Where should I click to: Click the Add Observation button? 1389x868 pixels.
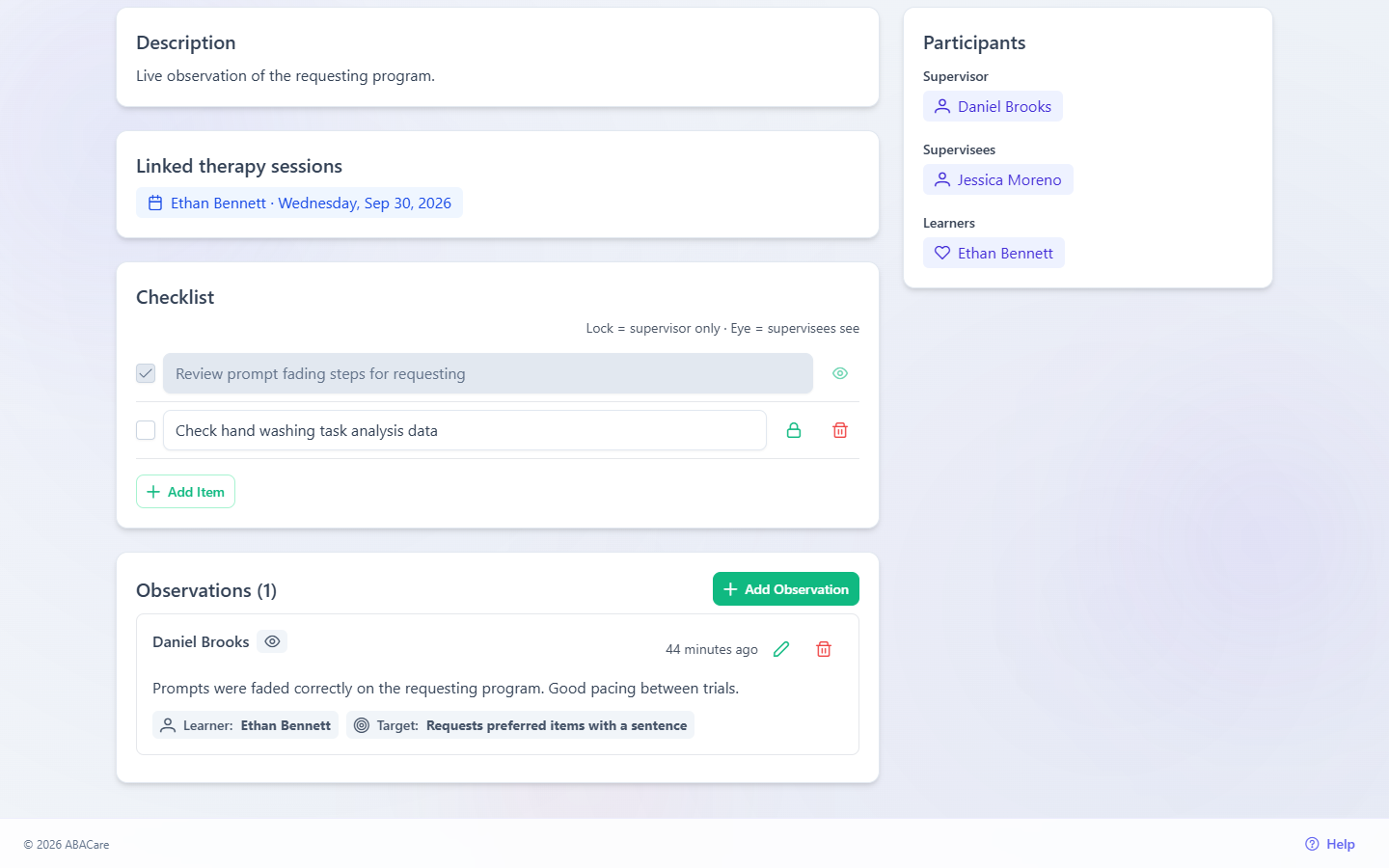click(786, 589)
